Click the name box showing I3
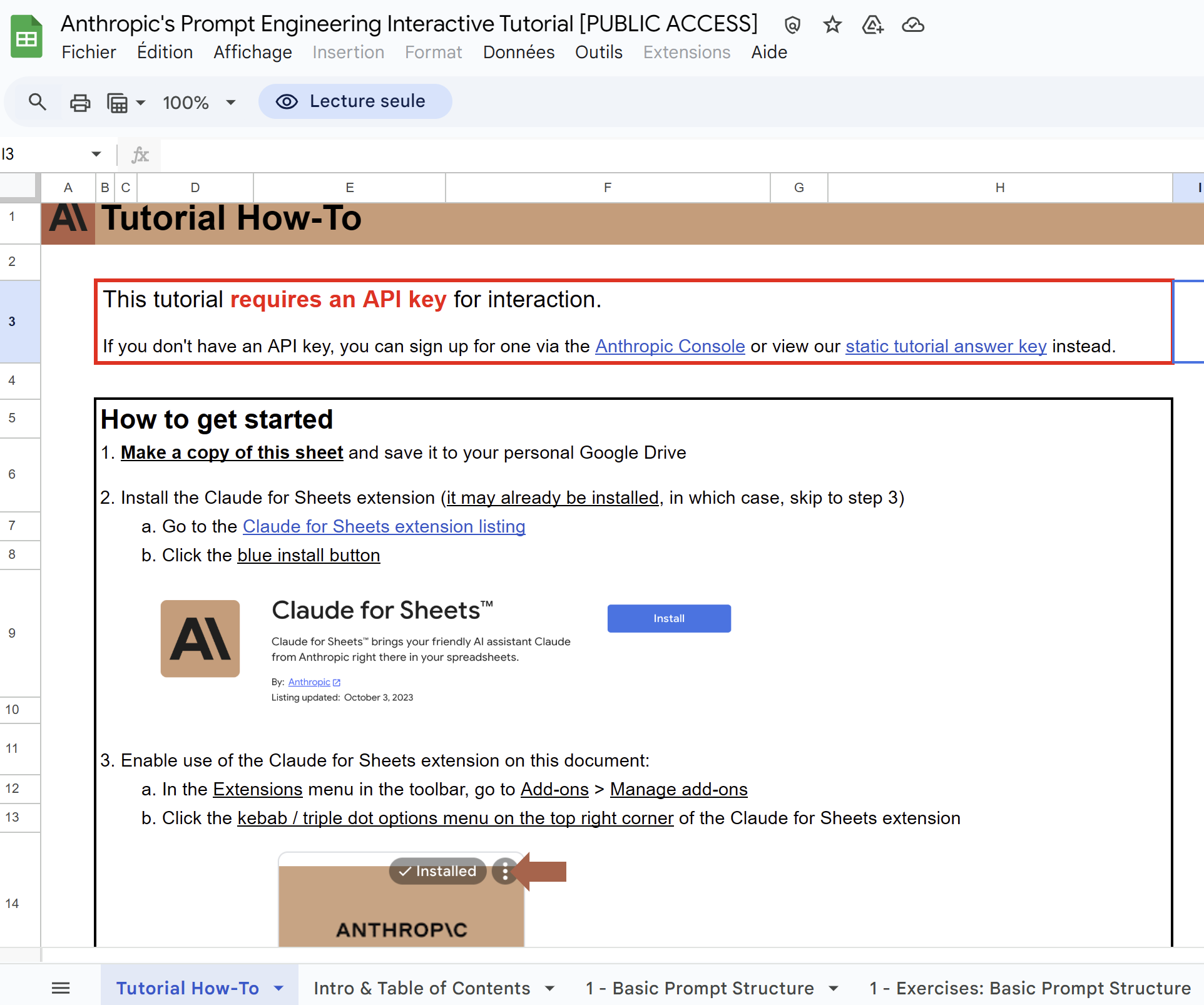 point(44,154)
